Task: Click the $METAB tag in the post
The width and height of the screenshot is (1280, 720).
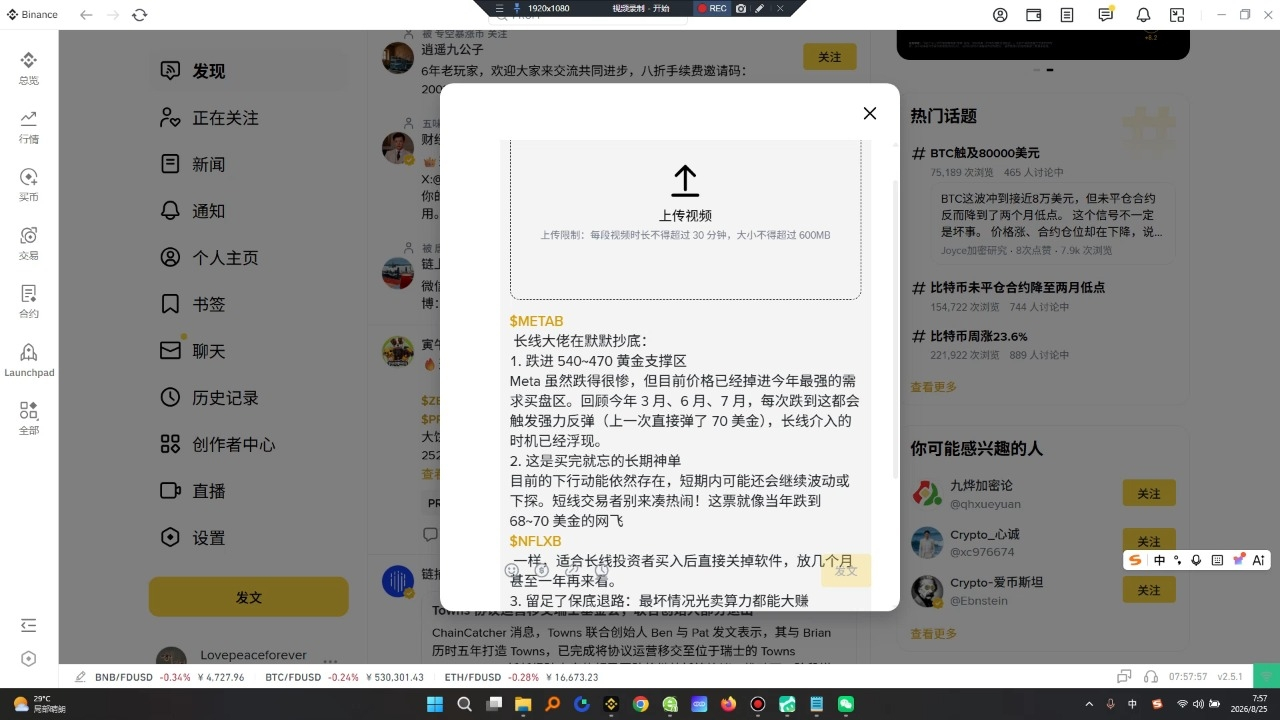Action: click(x=537, y=321)
